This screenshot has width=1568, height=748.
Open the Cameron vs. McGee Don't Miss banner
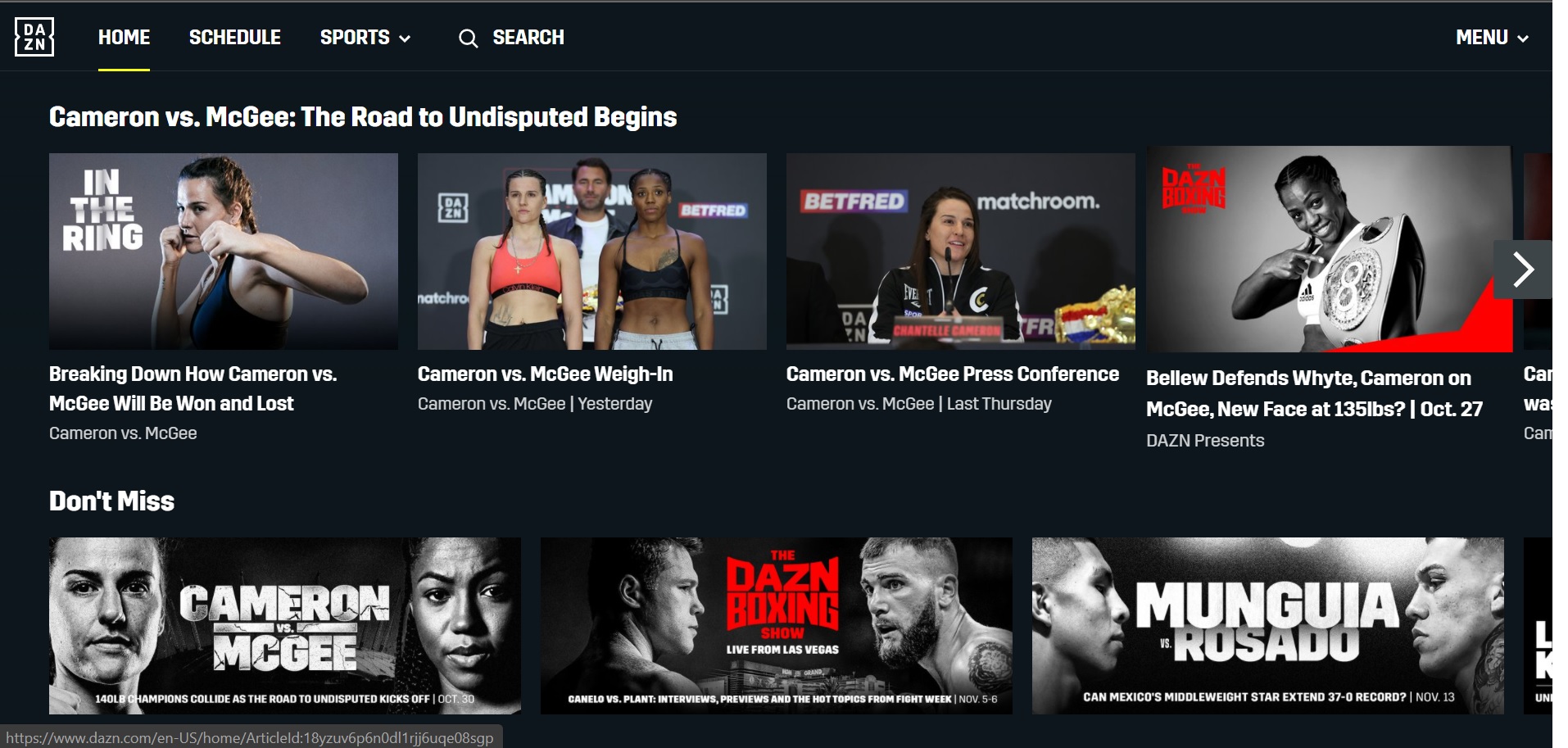(285, 626)
